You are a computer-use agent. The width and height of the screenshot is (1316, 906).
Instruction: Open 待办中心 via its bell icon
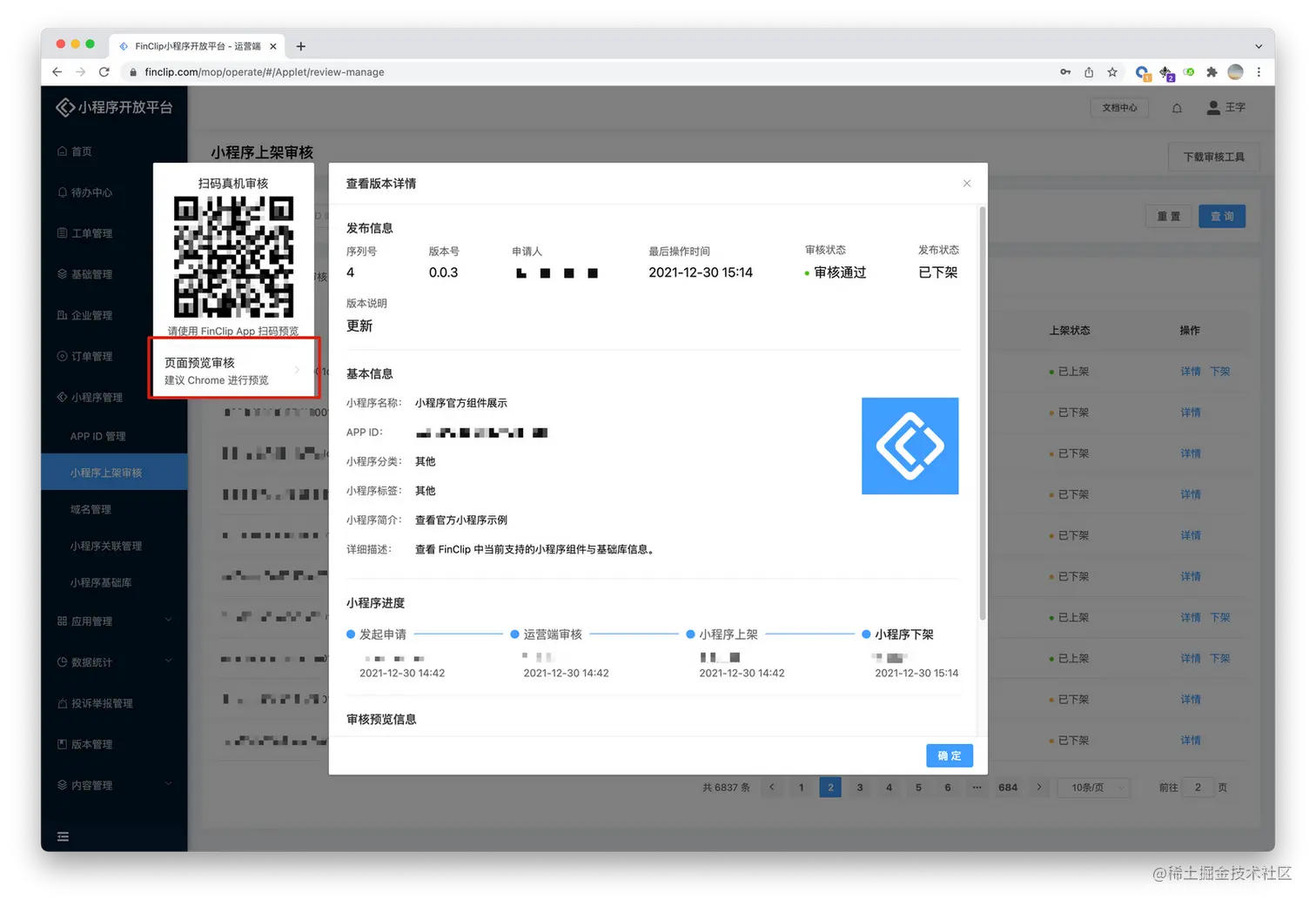tap(64, 191)
